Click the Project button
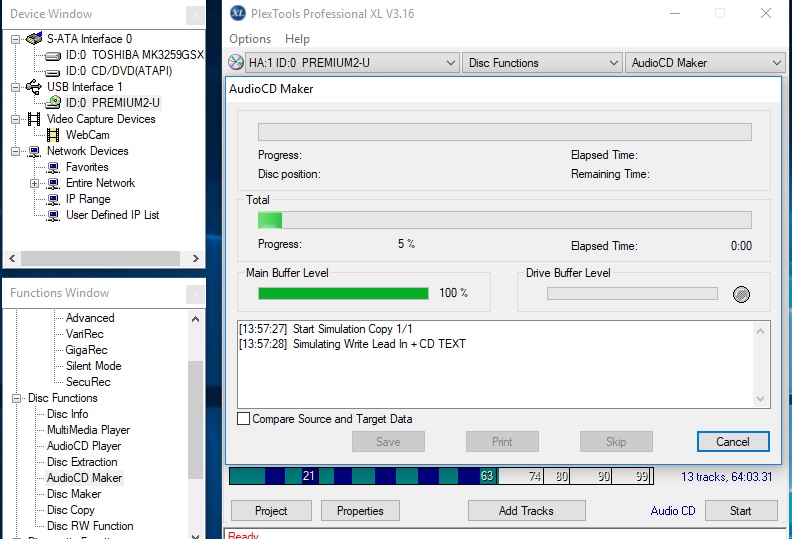792x539 pixels. (271, 511)
